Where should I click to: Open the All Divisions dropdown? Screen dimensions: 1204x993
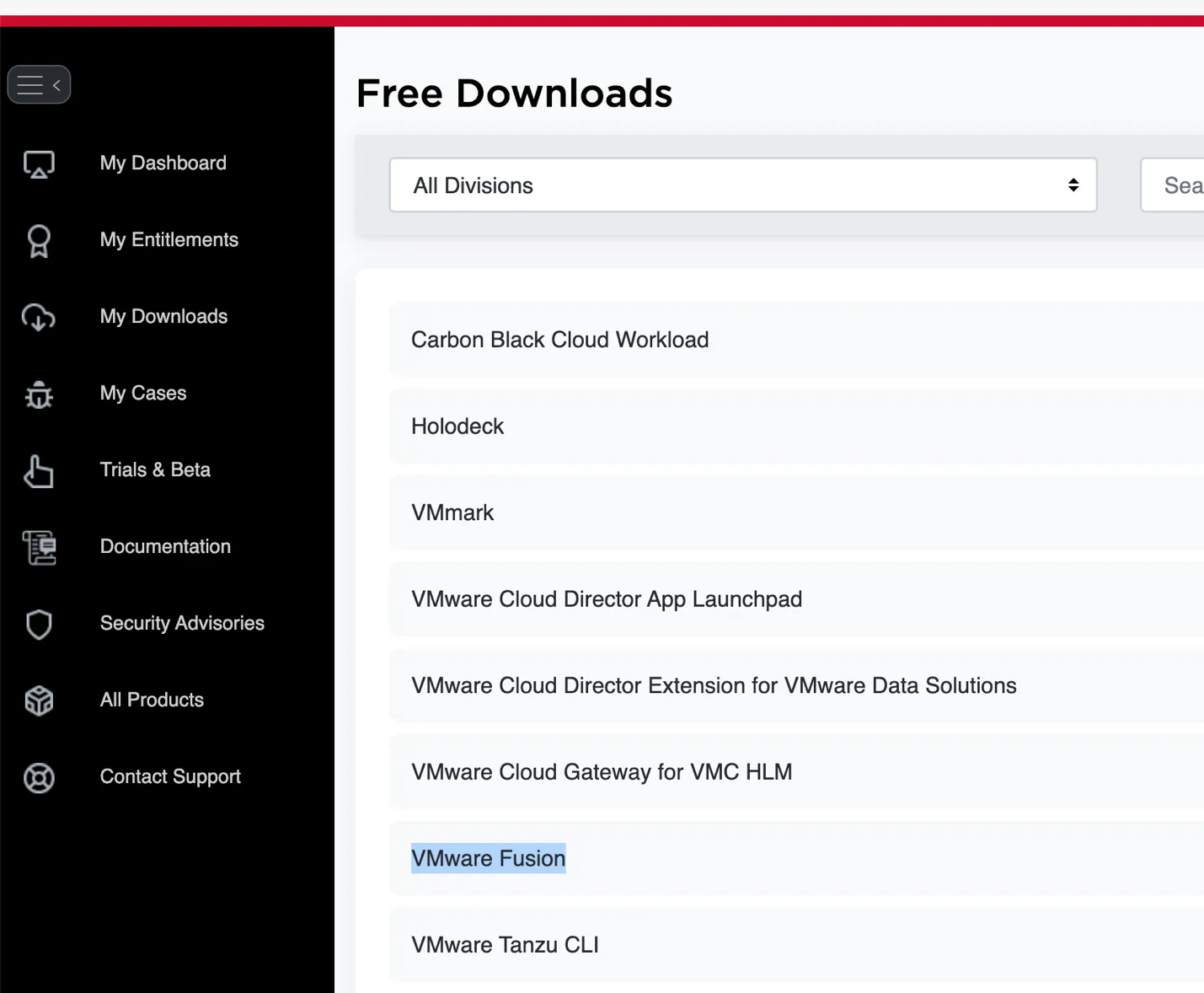point(743,185)
